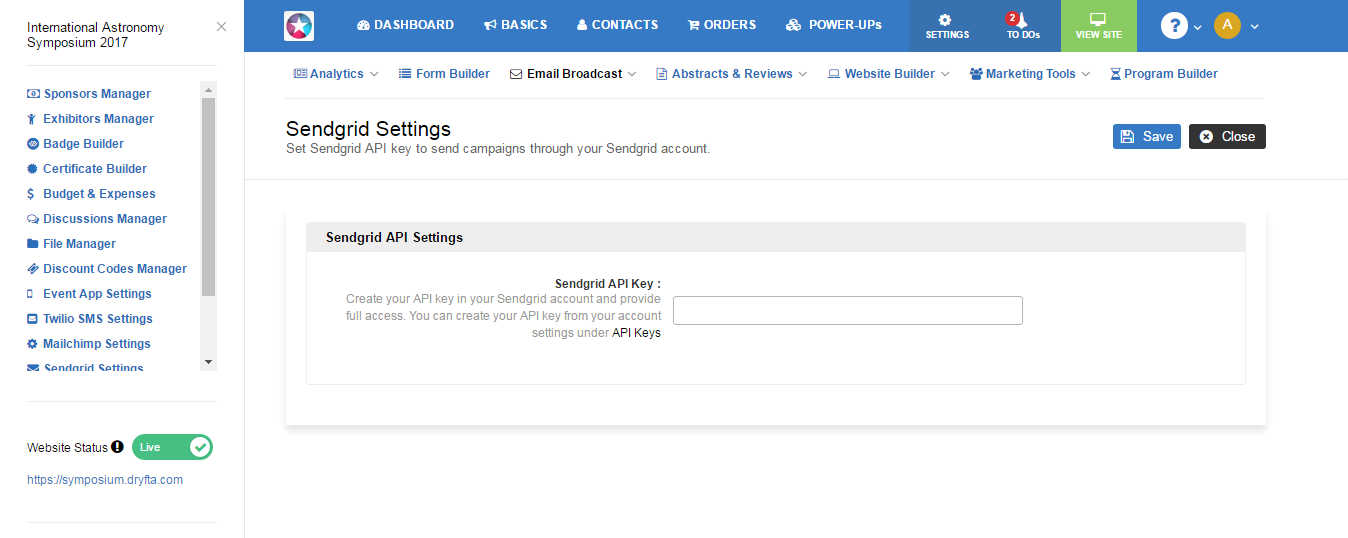Open Event App Settings in sidebar
This screenshot has height=538, width=1348.
click(89, 294)
